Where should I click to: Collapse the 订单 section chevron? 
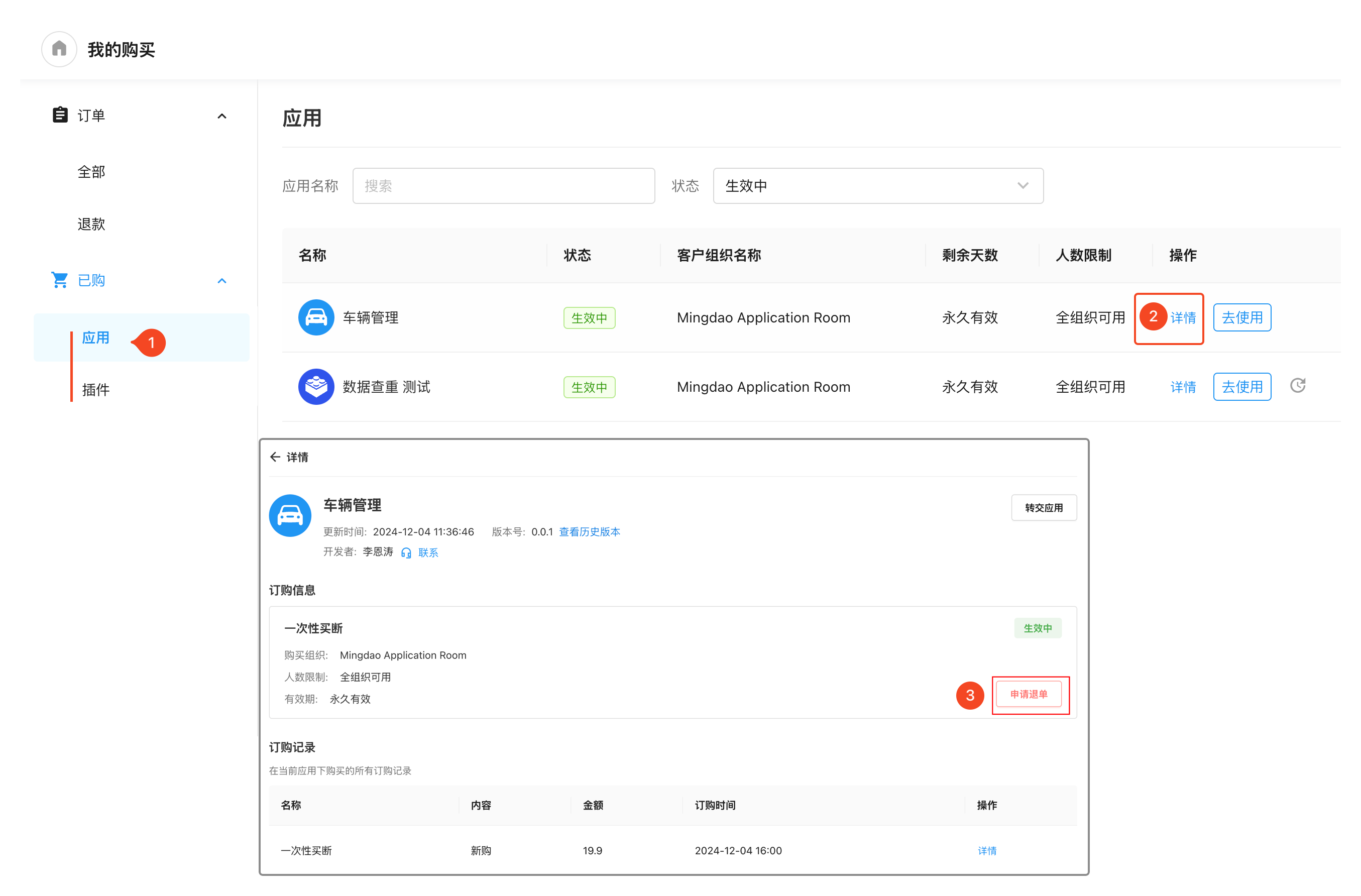[222, 116]
